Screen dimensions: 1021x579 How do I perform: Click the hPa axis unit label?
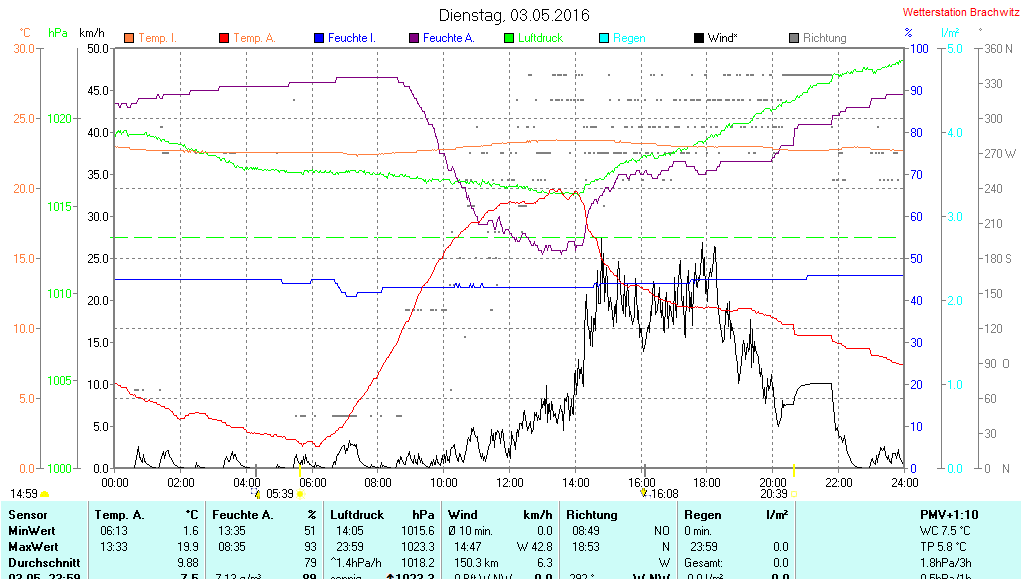pyautogui.click(x=58, y=33)
